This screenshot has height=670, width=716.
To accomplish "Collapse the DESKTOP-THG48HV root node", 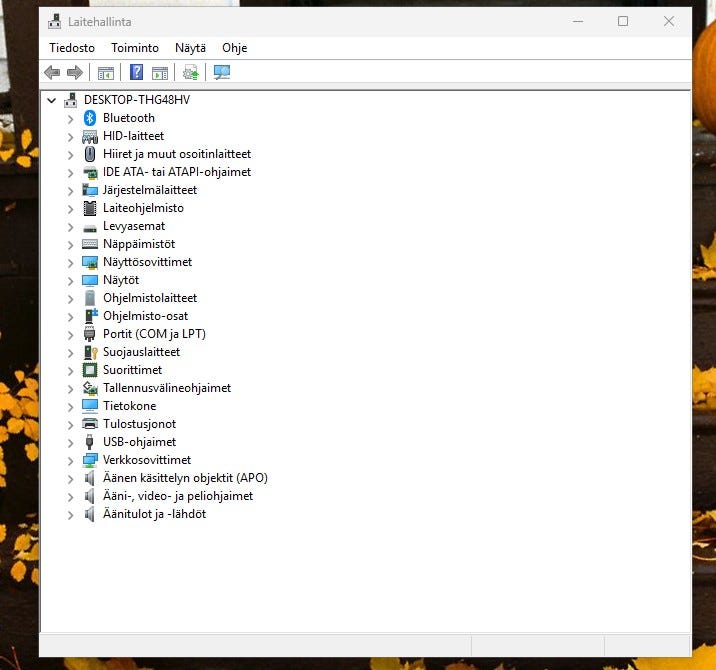I will 52,100.
